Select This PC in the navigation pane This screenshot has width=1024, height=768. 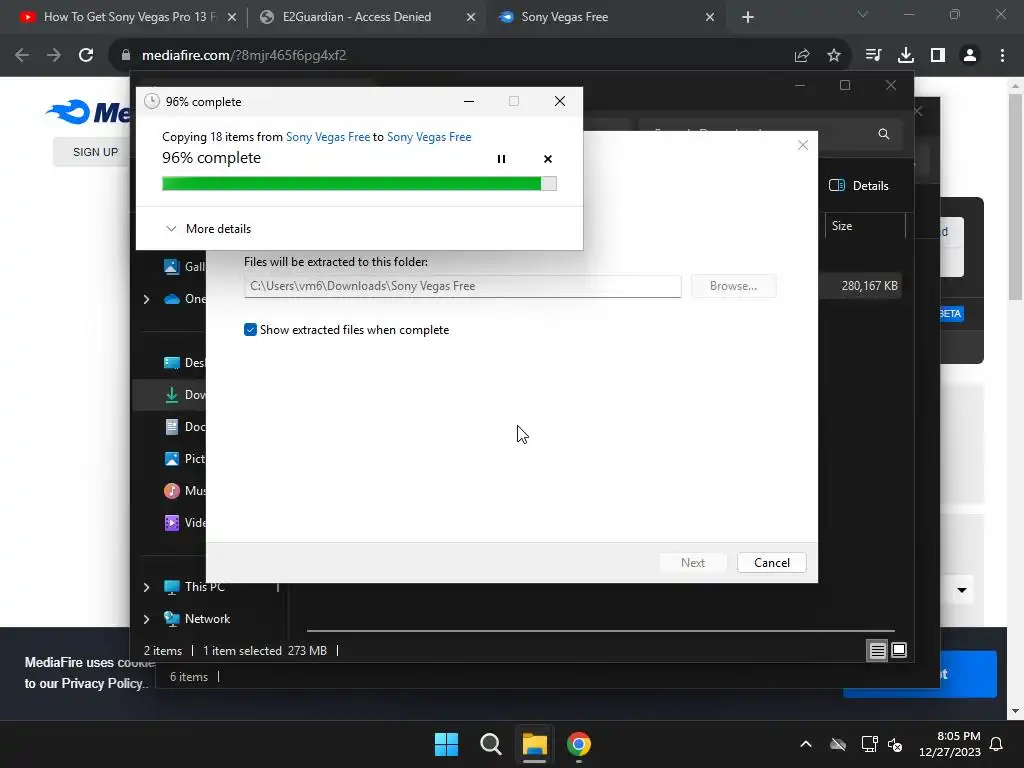click(204, 586)
